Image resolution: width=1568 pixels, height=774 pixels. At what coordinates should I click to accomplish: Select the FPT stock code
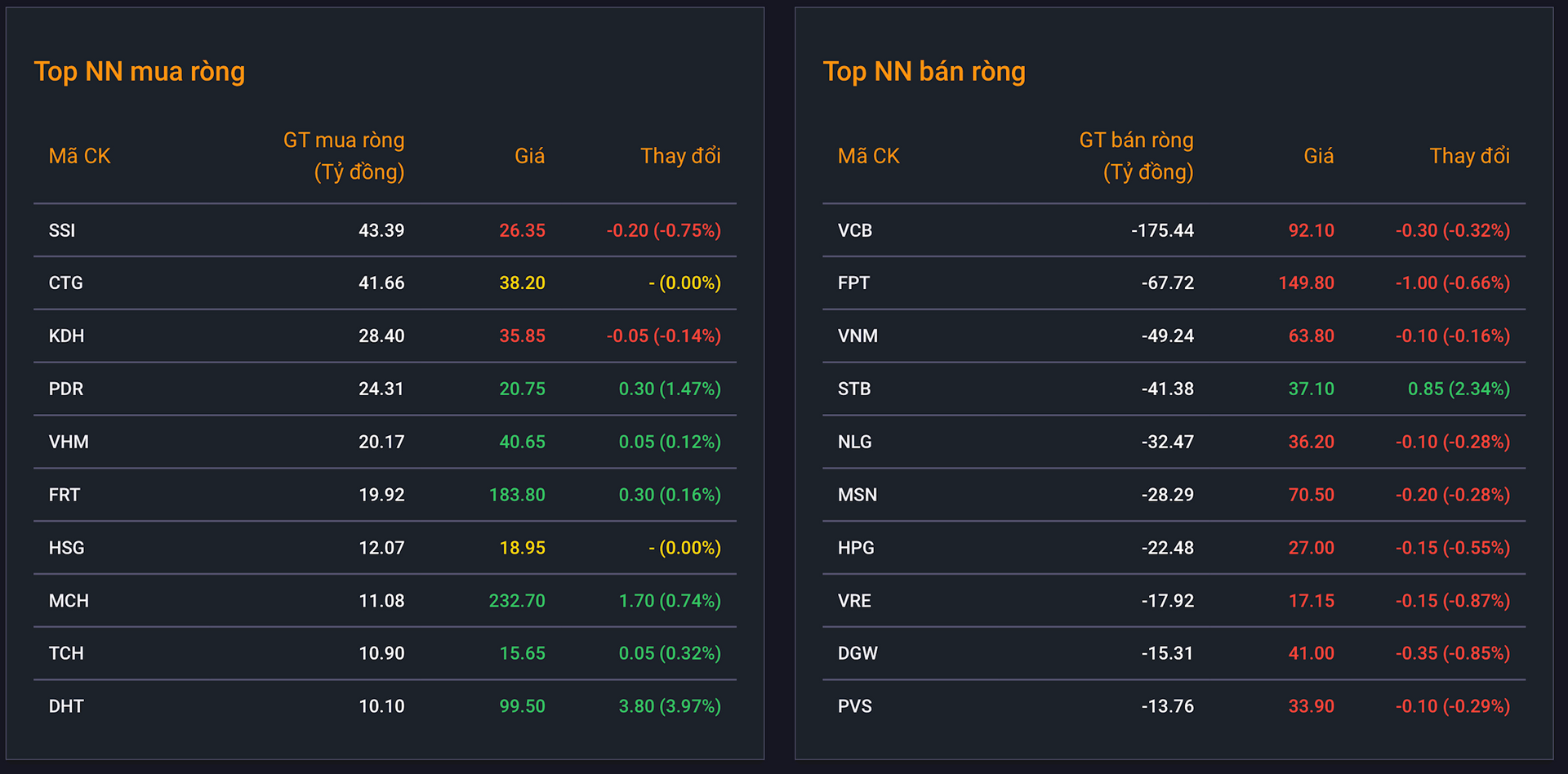coord(853,282)
